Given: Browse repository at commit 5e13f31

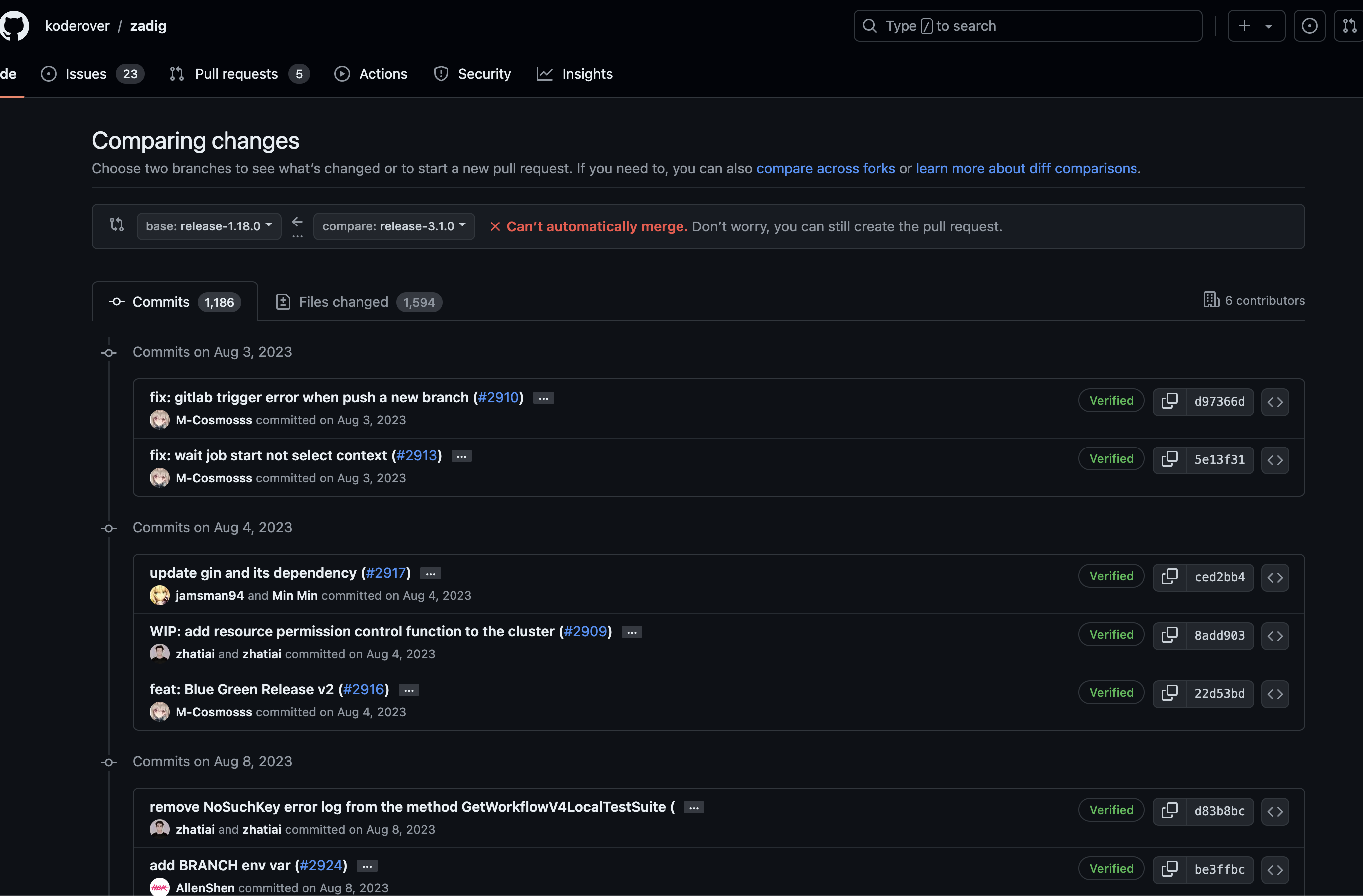Looking at the screenshot, I should pyautogui.click(x=1275, y=460).
